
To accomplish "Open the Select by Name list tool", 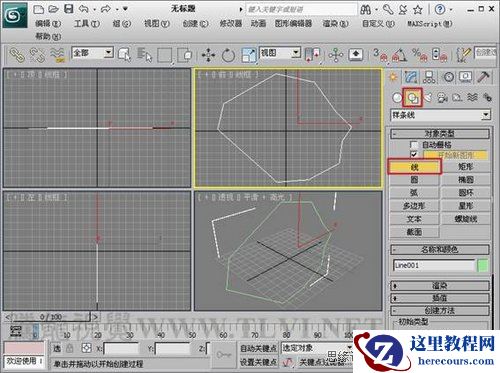I will [145, 55].
